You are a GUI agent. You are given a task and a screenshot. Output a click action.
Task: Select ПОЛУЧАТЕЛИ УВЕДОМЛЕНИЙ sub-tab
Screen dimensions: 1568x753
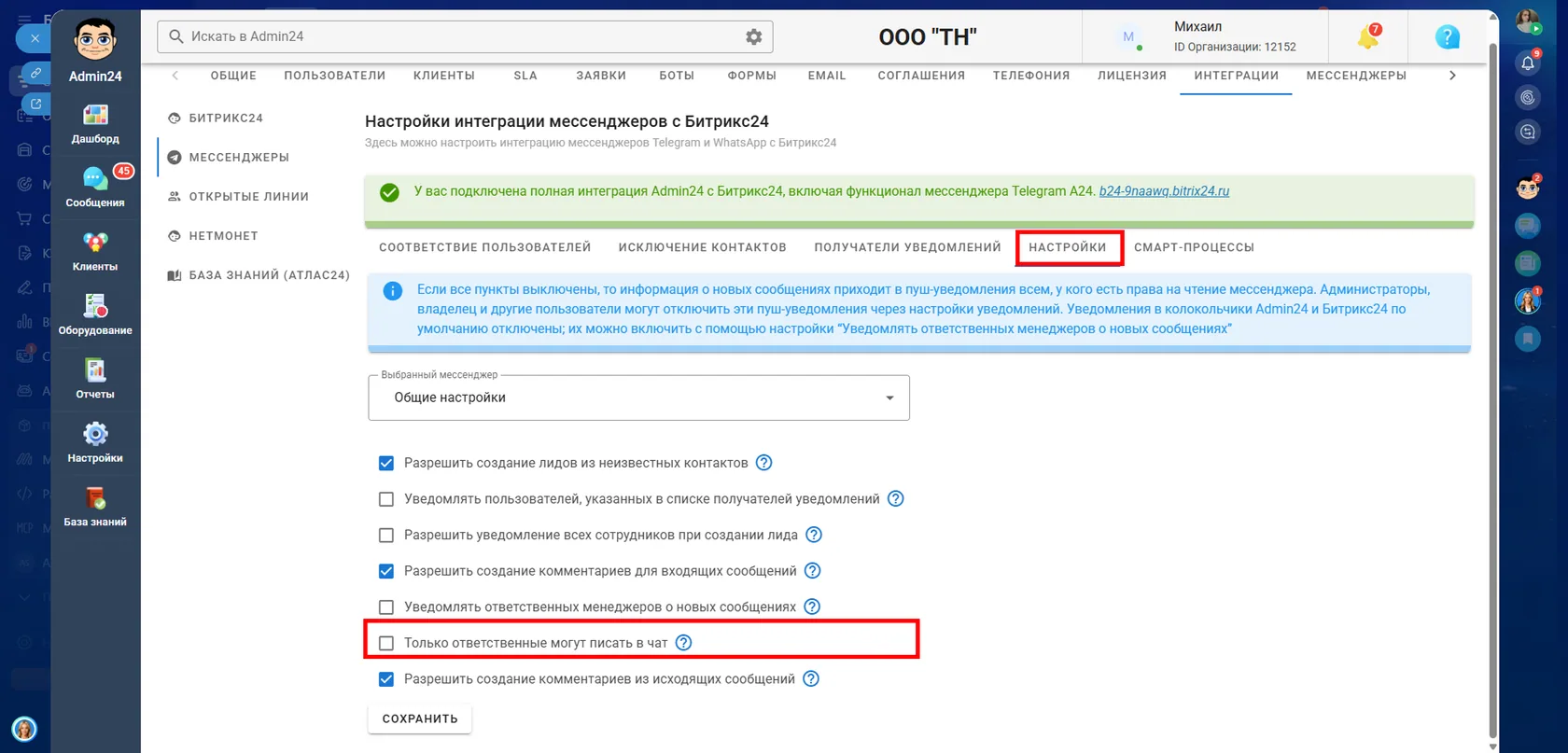pos(907,247)
